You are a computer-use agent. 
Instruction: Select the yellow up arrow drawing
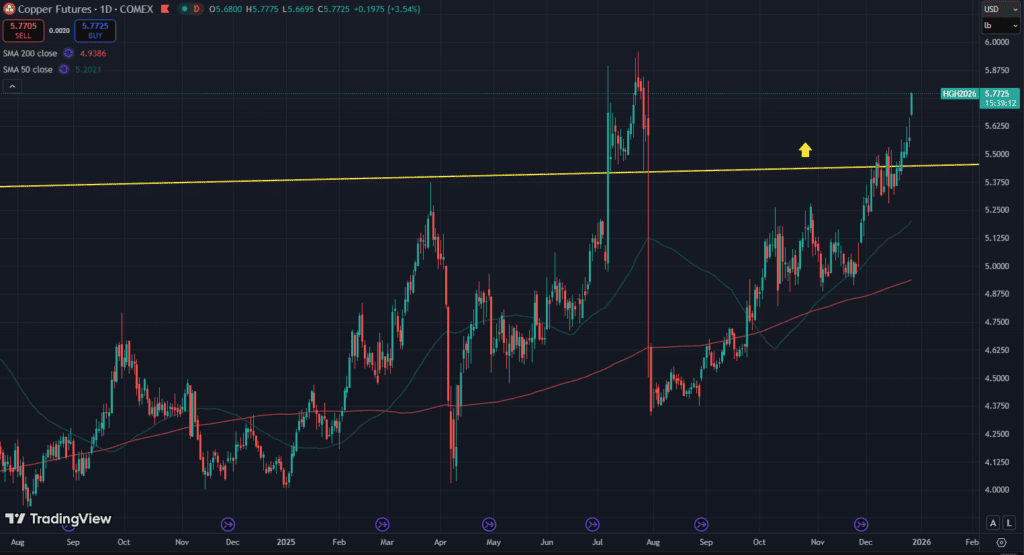pos(805,150)
